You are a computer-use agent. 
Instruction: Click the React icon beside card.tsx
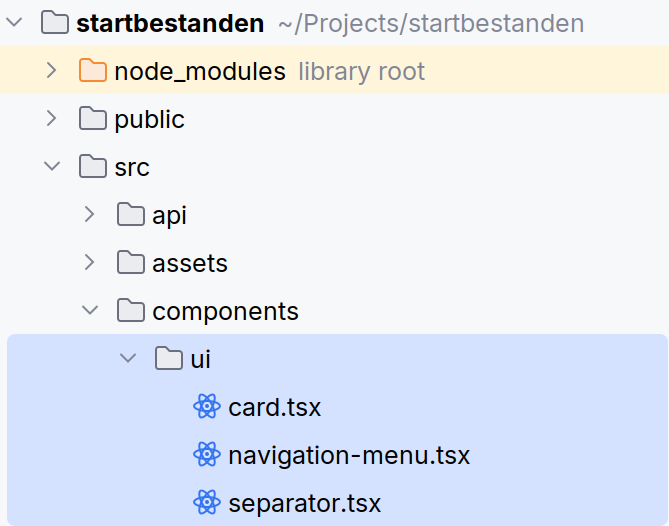[x=206, y=407]
